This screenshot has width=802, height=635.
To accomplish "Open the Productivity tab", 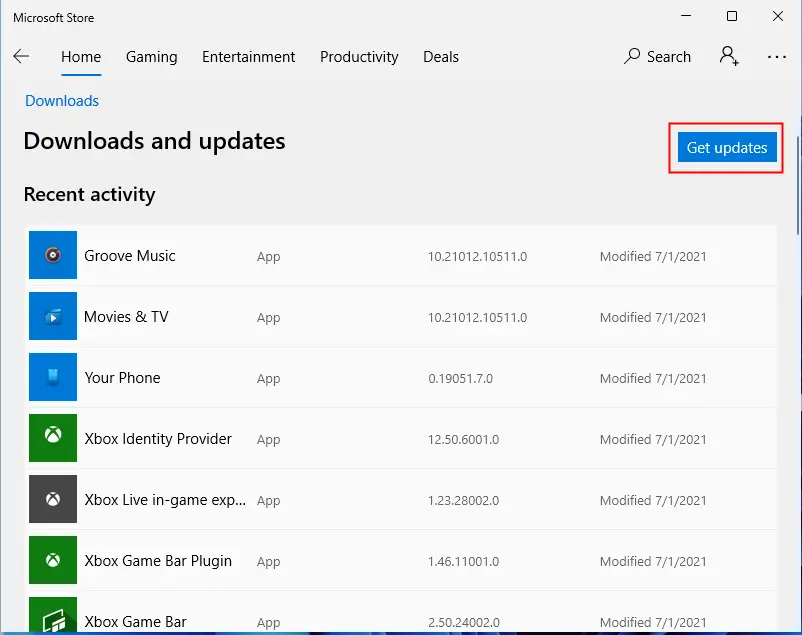I will (359, 57).
